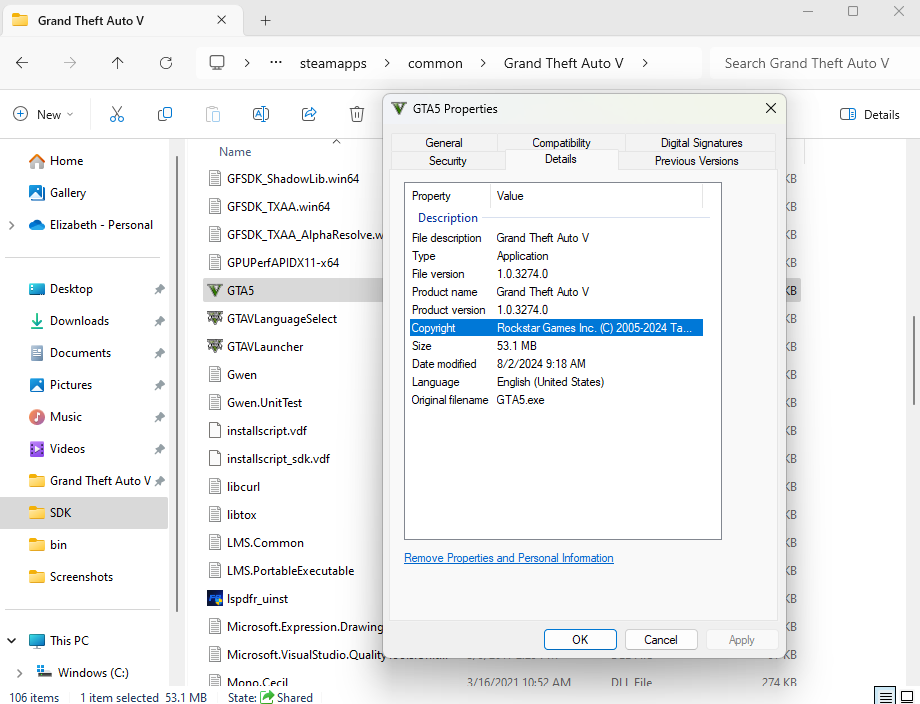Unpin Downloads from quick access
This screenshot has width=920, height=704.
159,321
